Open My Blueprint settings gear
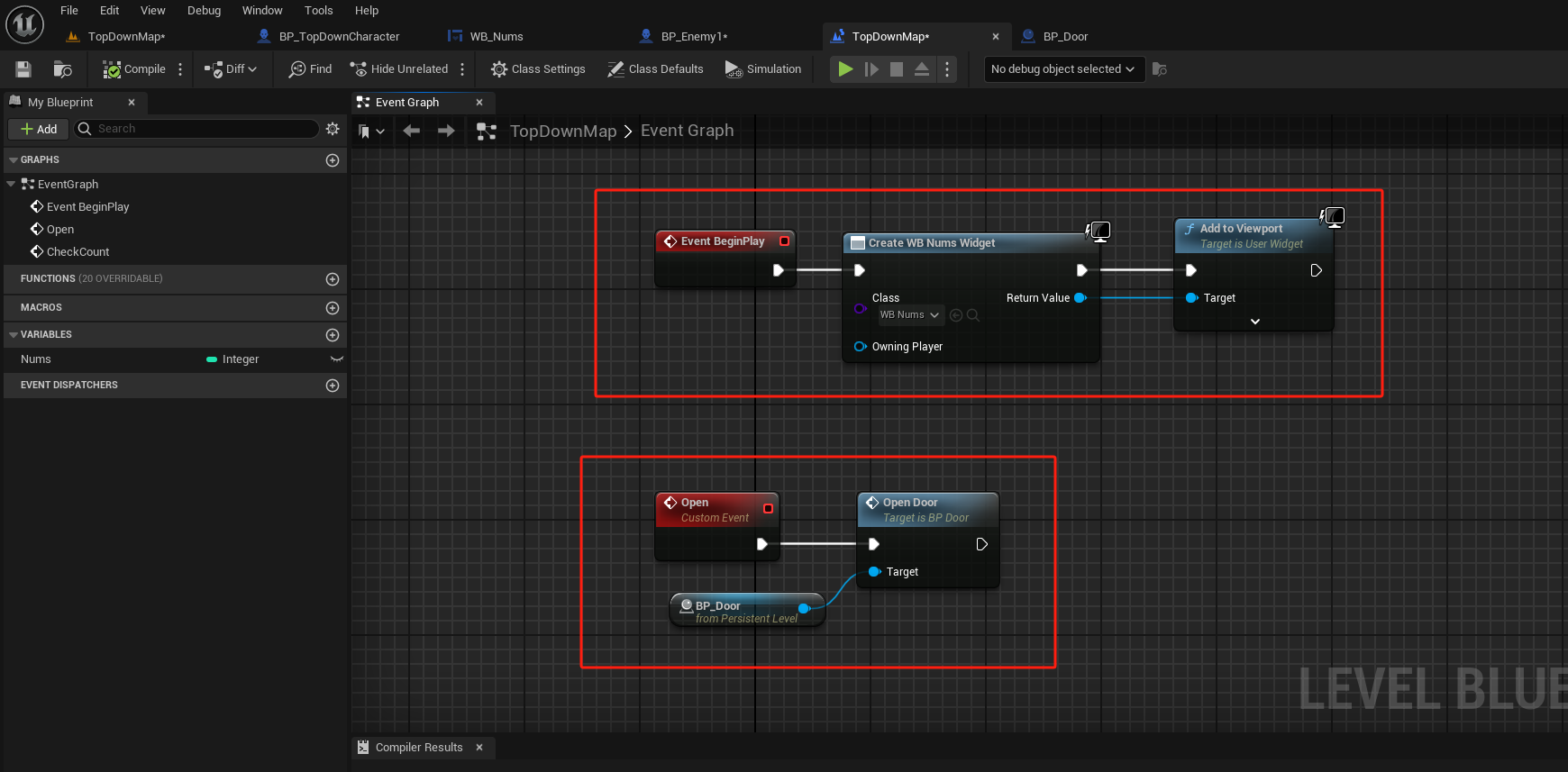1568x772 pixels. [x=333, y=129]
